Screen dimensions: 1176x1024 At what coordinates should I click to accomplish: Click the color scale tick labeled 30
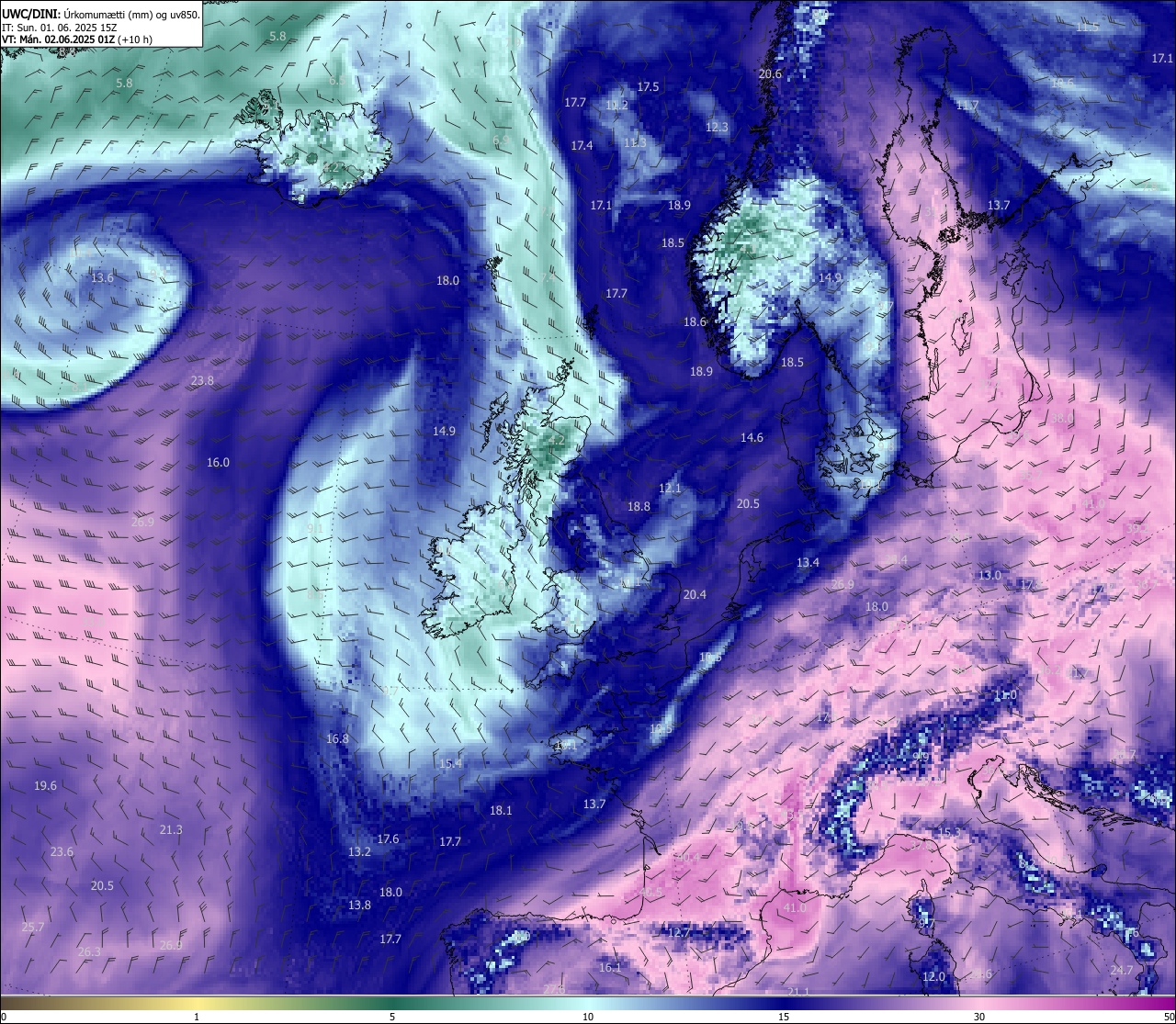(x=979, y=1017)
